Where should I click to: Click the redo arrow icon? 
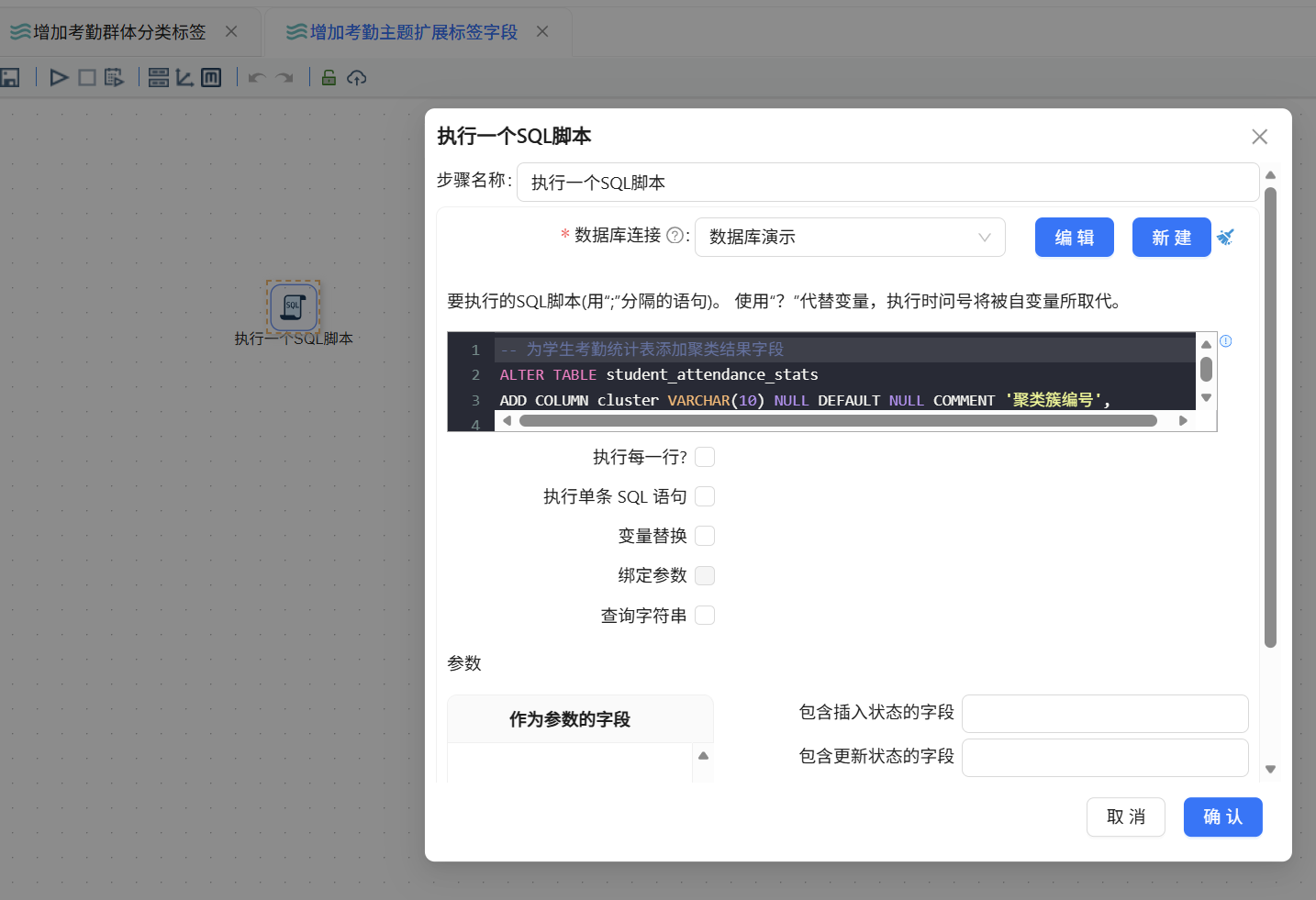(x=284, y=78)
